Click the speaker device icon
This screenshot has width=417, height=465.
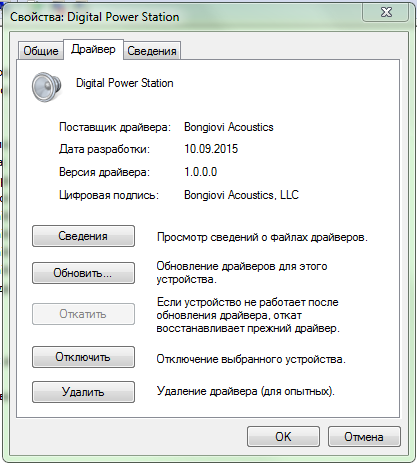tap(47, 87)
